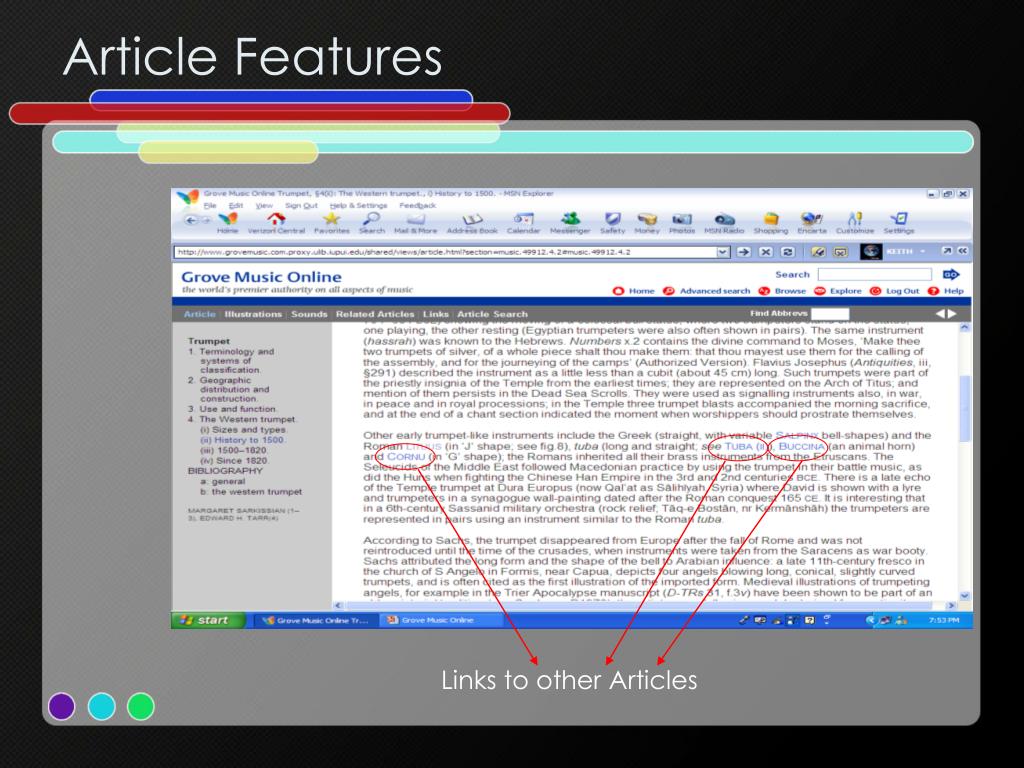The width and height of the screenshot is (1024, 768).
Task: Follow the CORNU article link
Action: (x=406, y=456)
